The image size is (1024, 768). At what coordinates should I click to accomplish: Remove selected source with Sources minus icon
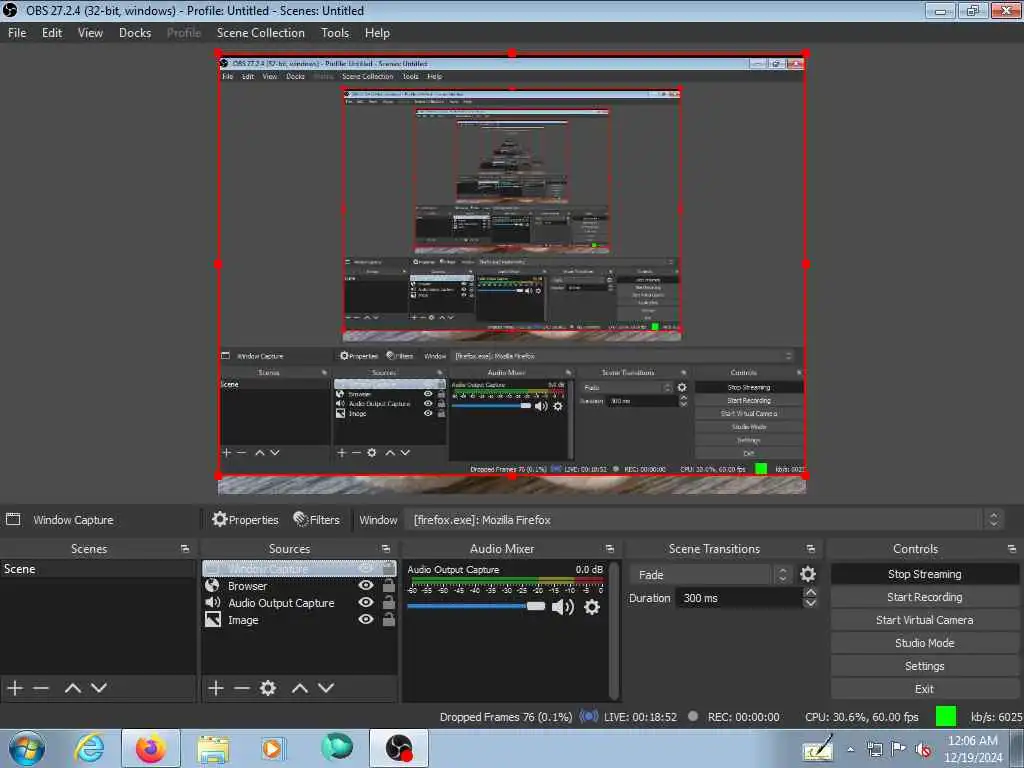pyautogui.click(x=242, y=688)
